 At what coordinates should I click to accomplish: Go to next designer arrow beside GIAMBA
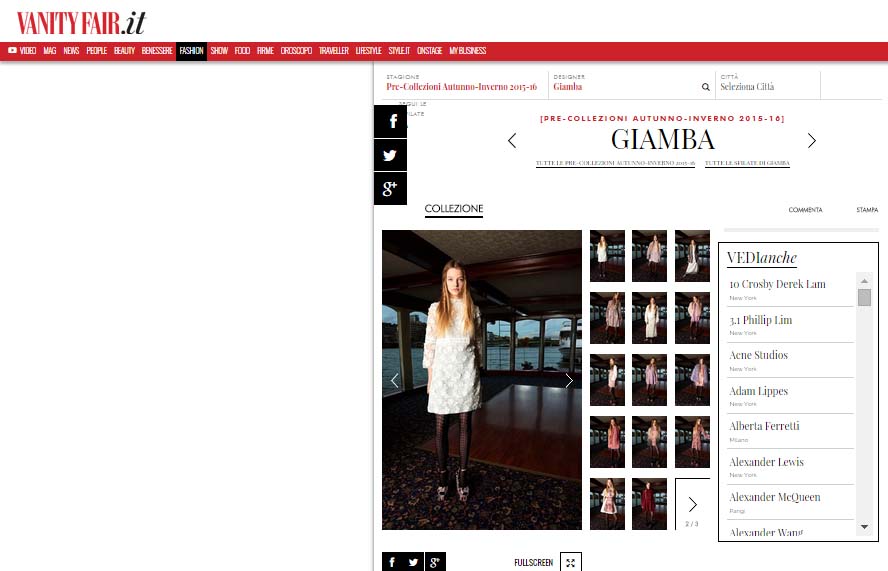[812, 140]
